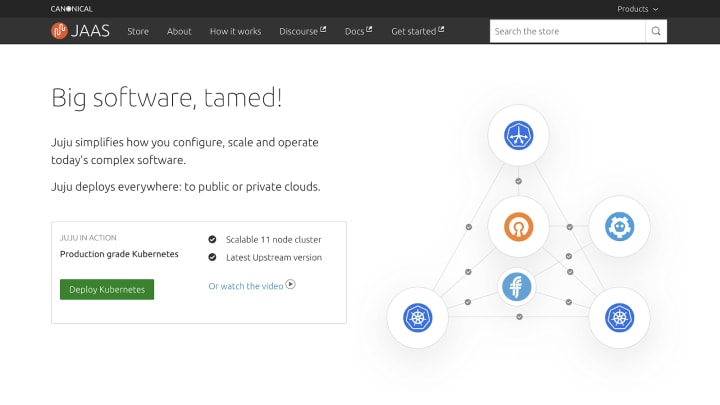Open the Store menu item
720x405 pixels.
click(x=138, y=31)
